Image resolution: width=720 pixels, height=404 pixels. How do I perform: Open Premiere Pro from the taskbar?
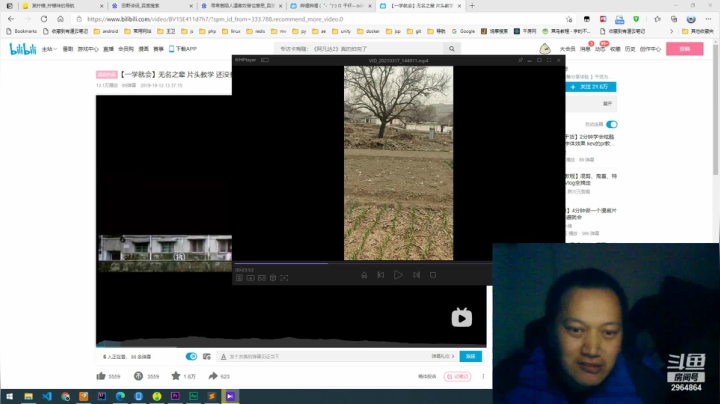(x=175, y=396)
